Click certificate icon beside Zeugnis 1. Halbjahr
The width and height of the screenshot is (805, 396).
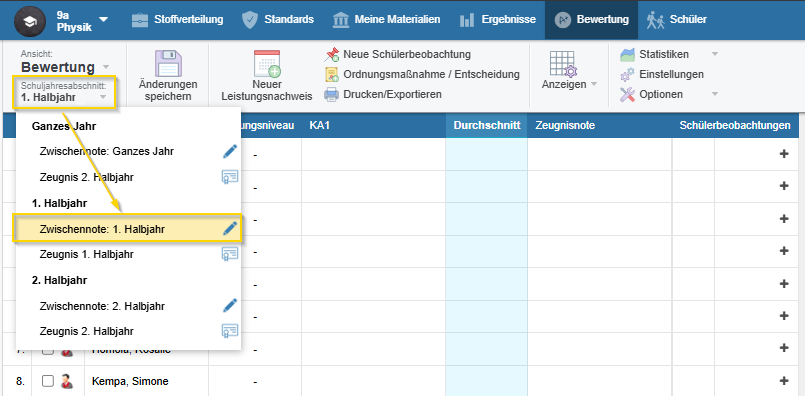[x=230, y=254]
